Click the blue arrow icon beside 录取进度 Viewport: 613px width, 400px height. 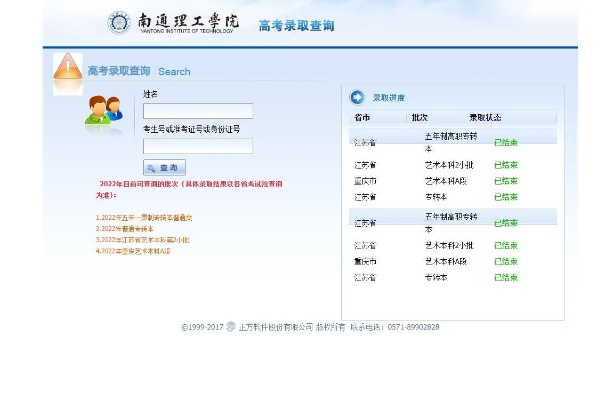pyautogui.click(x=357, y=97)
